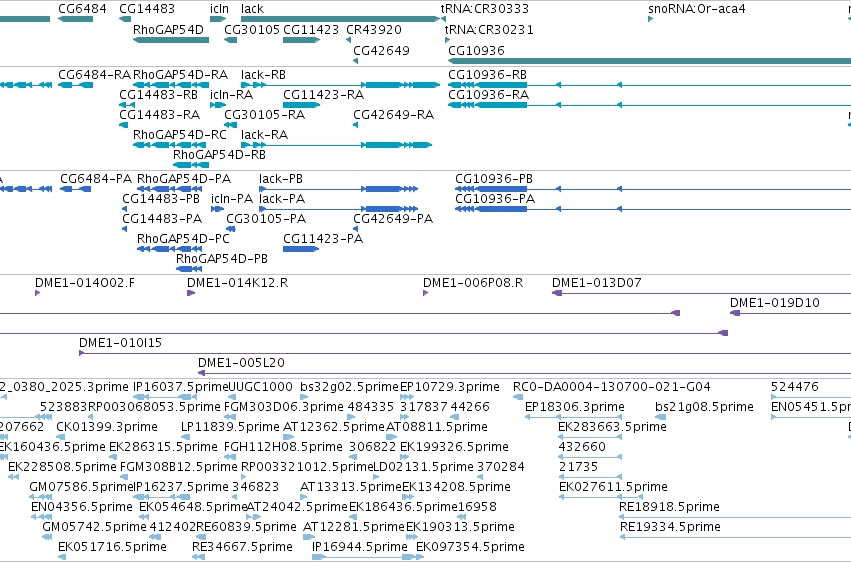
Task: Select transcript CG10936-RB
Action: pyautogui.click(x=487, y=75)
